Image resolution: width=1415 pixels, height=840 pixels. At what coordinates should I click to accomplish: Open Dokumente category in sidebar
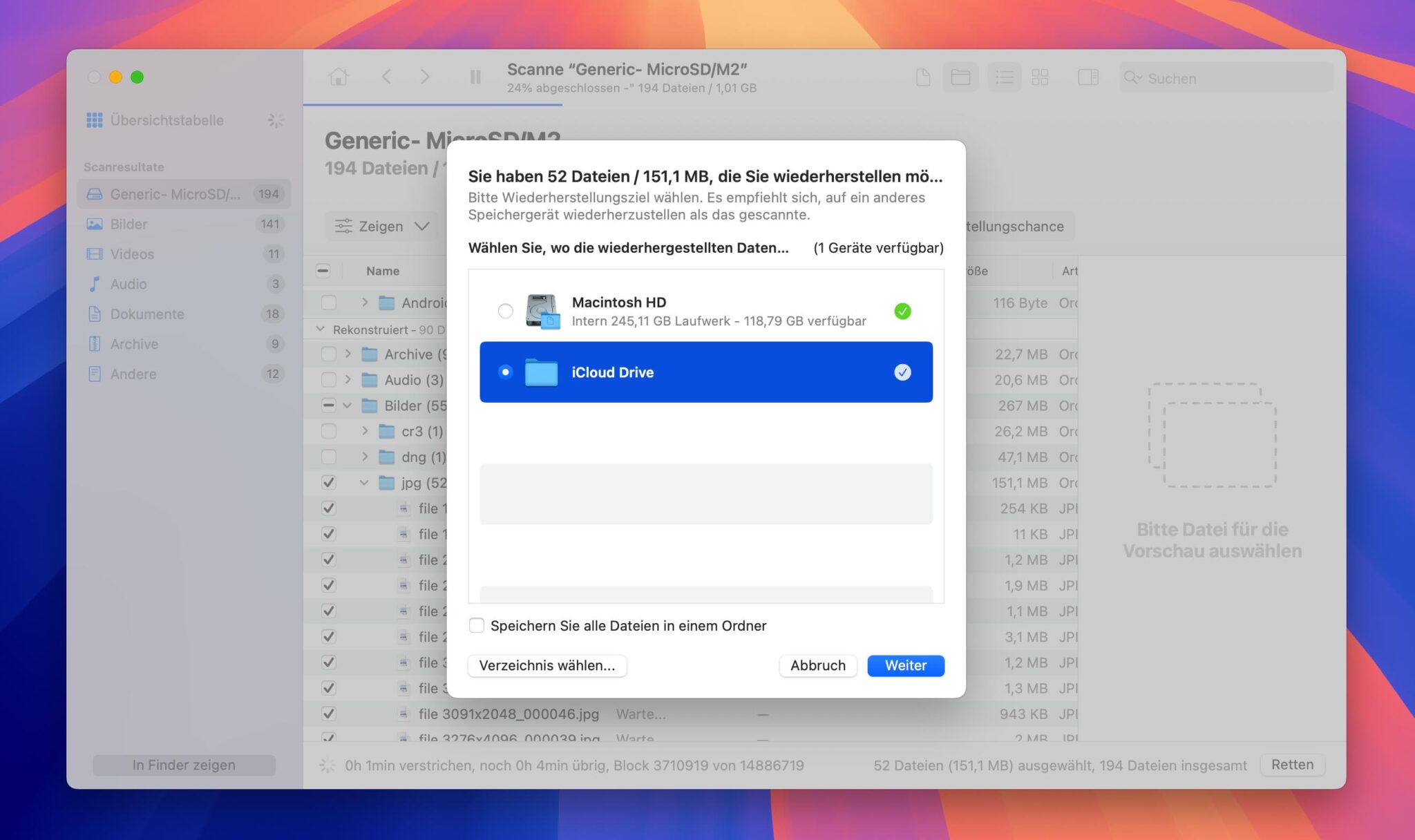[184, 314]
